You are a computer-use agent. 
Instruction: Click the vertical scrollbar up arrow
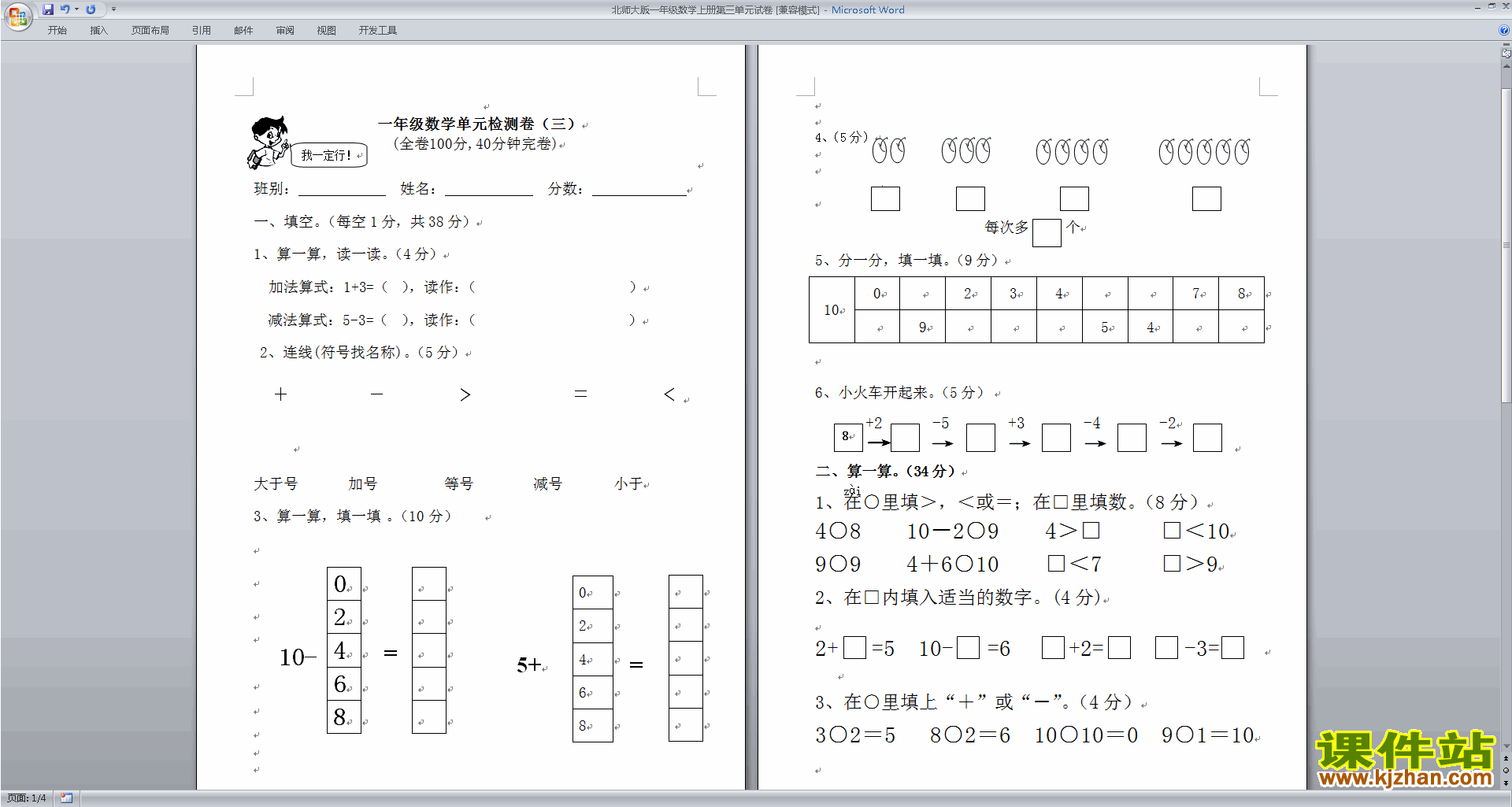[x=1506, y=66]
